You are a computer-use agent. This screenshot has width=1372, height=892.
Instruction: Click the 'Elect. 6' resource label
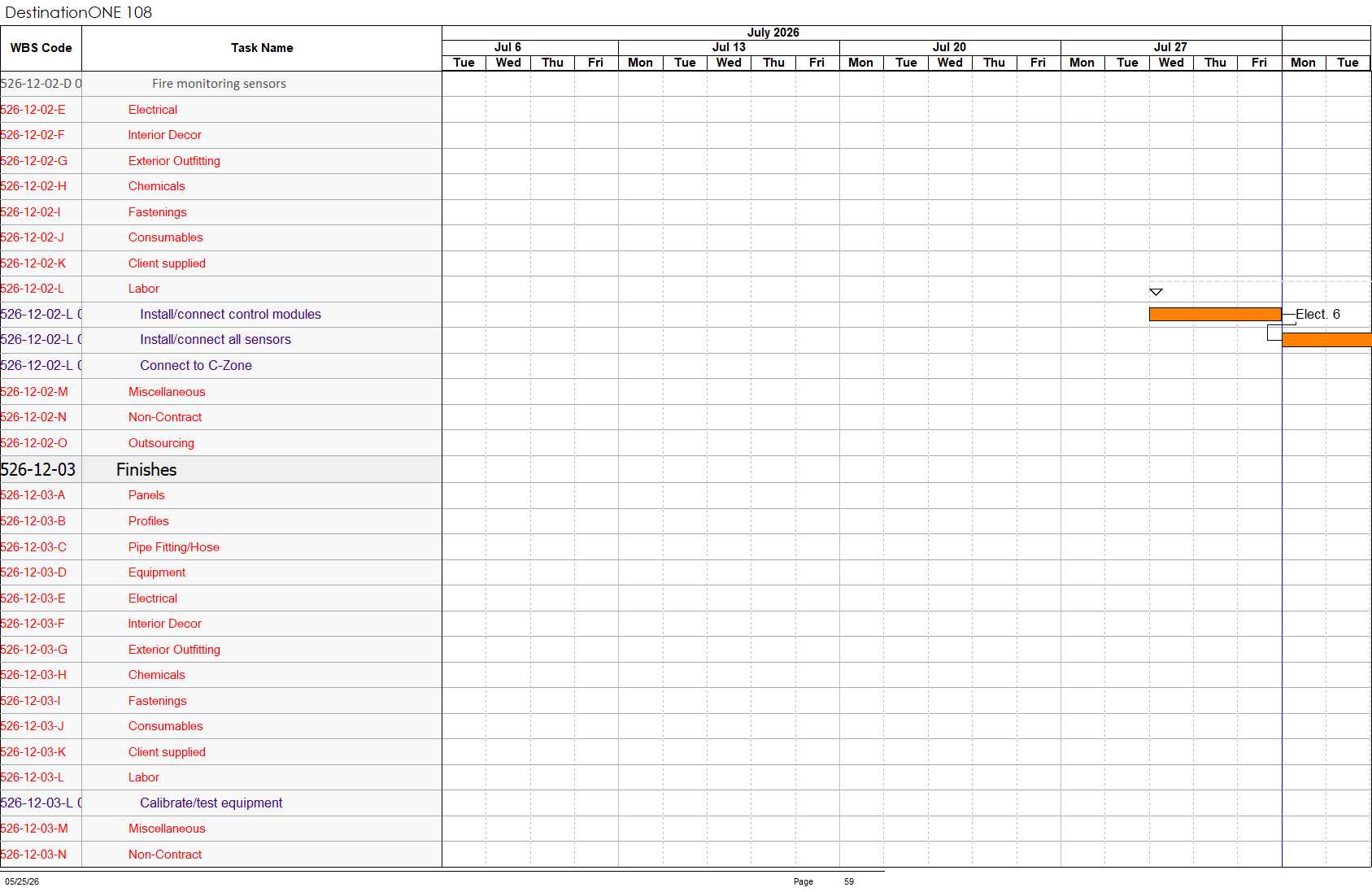(1318, 314)
